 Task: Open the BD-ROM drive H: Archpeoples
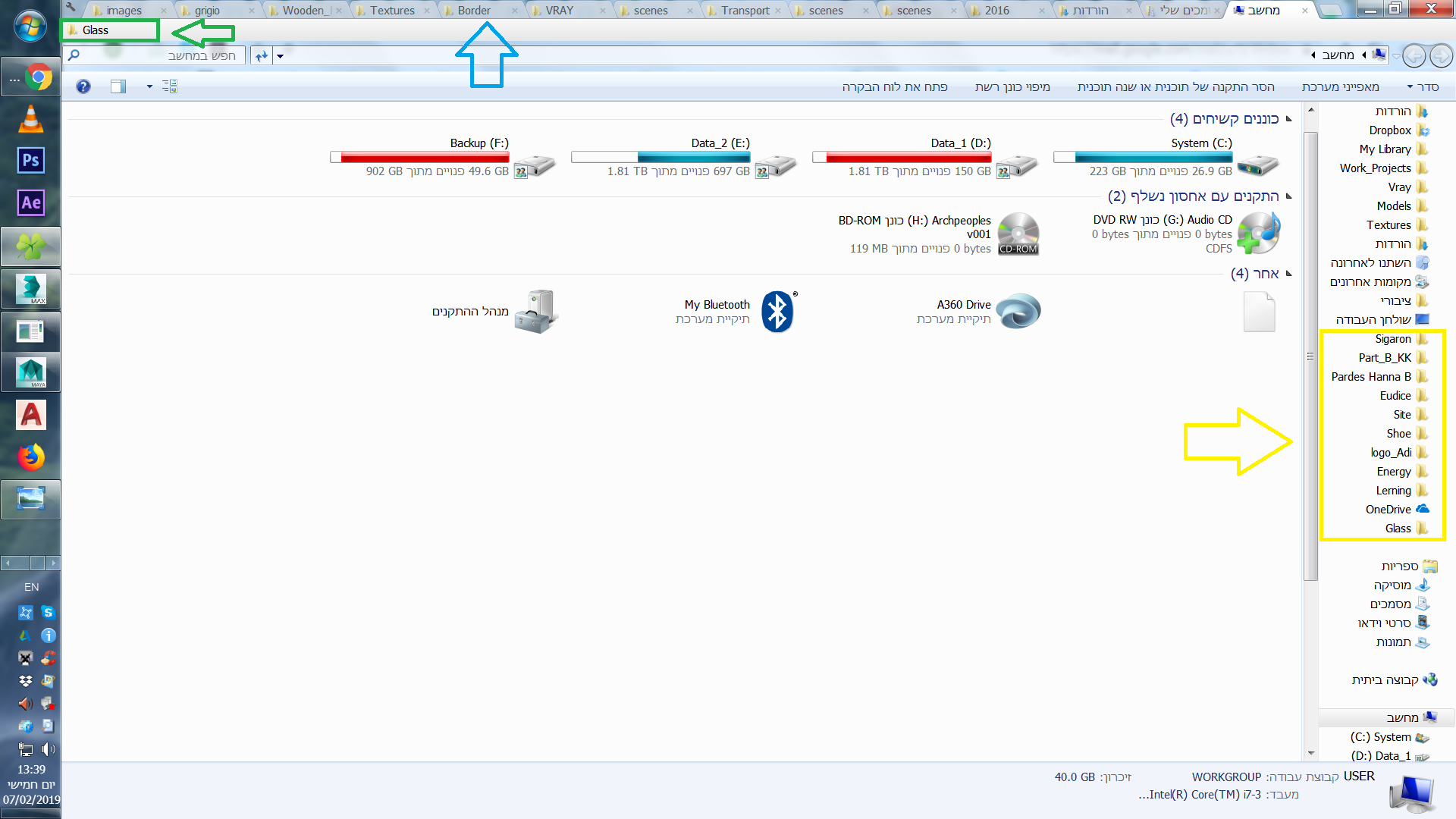pos(1018,234)
